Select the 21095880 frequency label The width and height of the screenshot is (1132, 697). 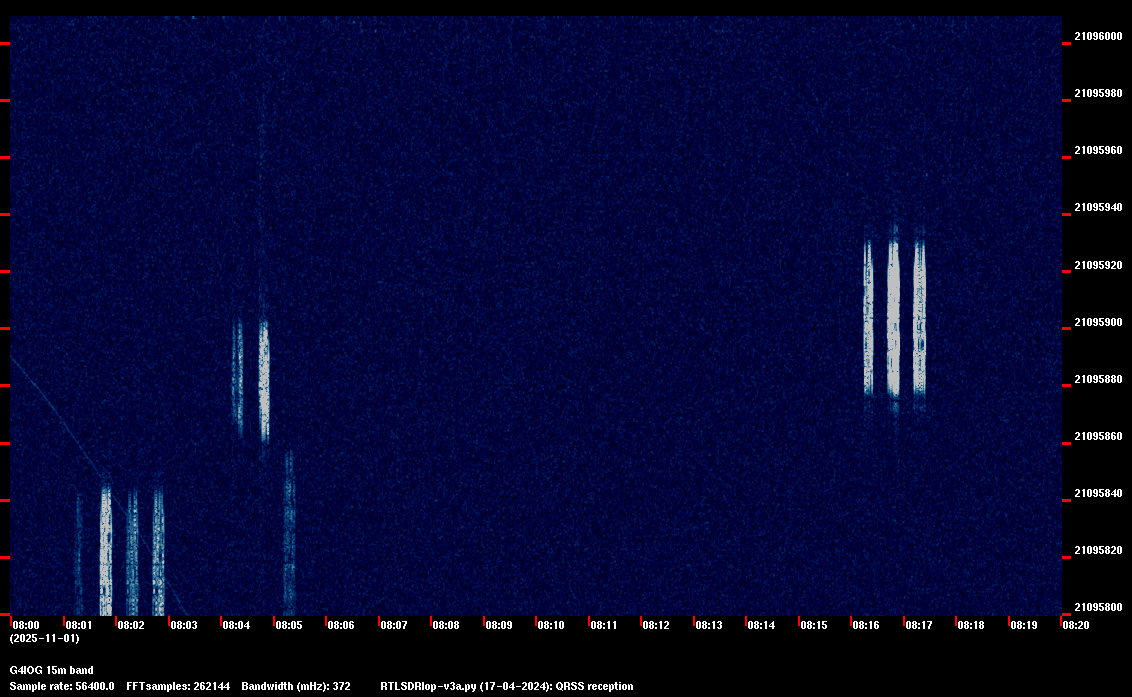pos(1099,379)
